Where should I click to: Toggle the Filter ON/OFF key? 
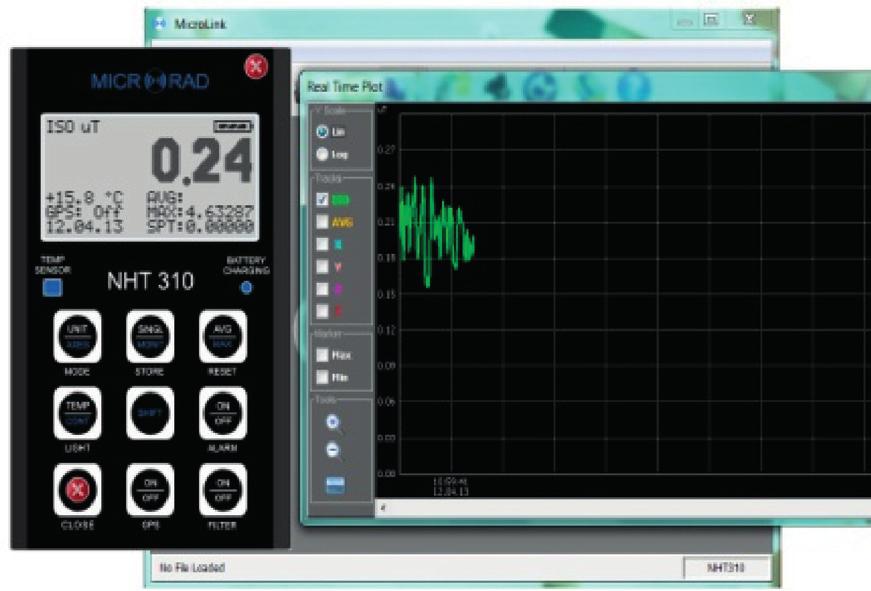pos(223,490)
